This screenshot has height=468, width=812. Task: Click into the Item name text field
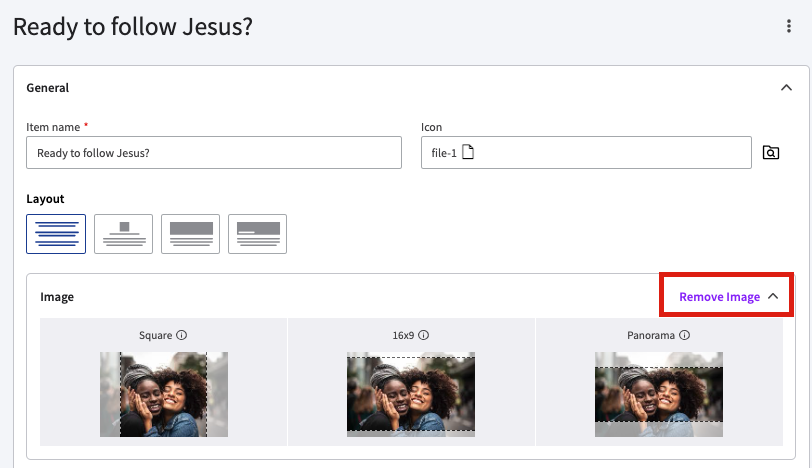213,153
